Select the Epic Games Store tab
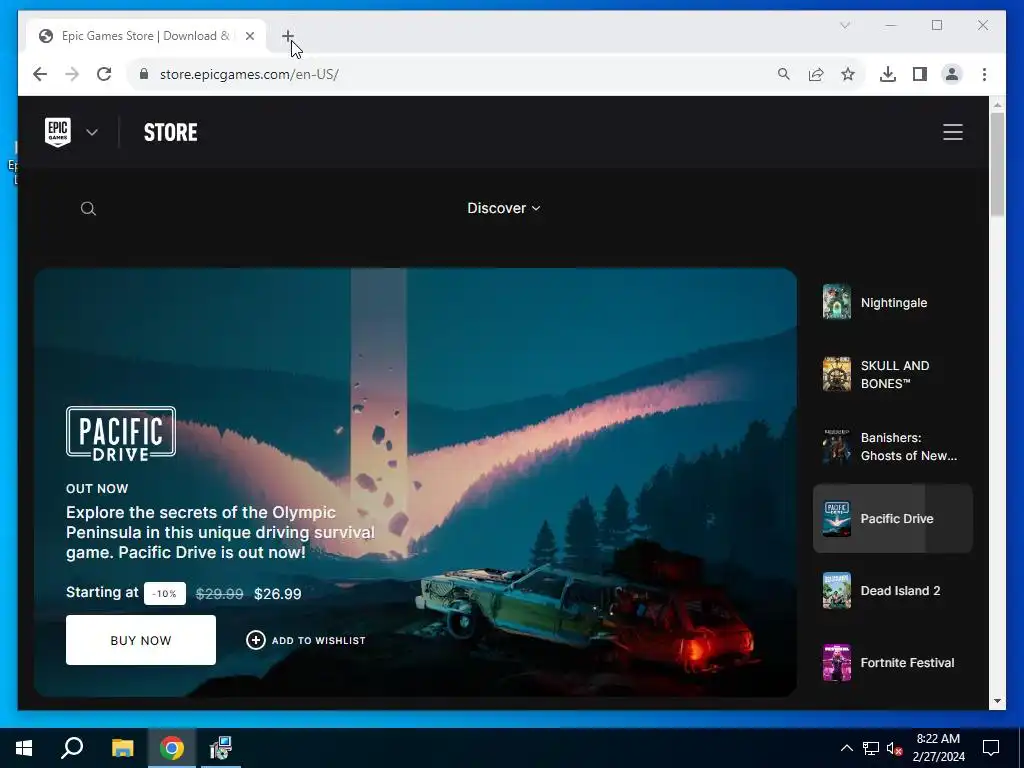 click(x=146, y=36)
